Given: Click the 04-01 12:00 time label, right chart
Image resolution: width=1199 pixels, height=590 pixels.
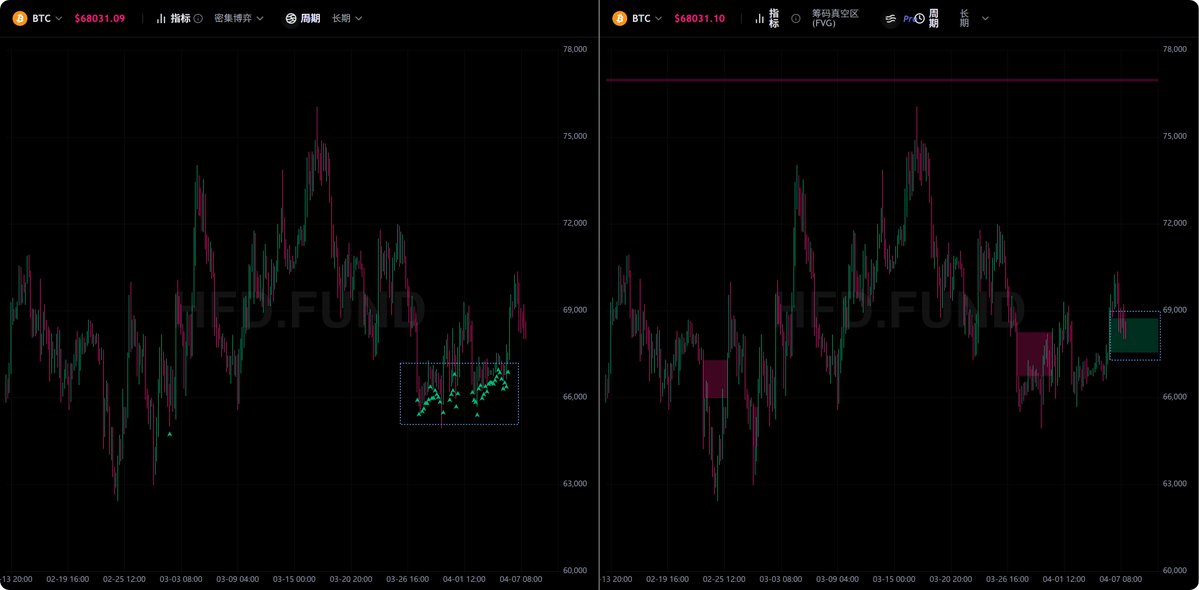Looking at the screenshot, I should tap(1064, 579).
